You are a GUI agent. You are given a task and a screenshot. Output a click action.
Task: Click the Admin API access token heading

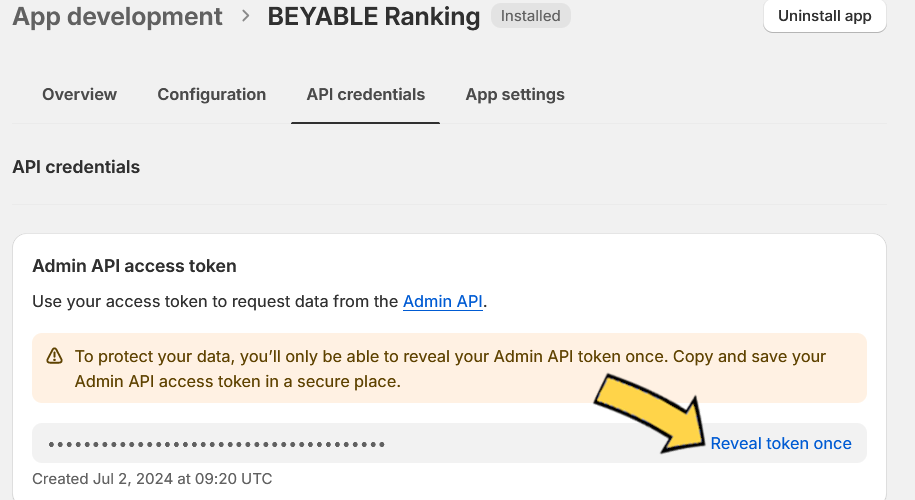134,266
